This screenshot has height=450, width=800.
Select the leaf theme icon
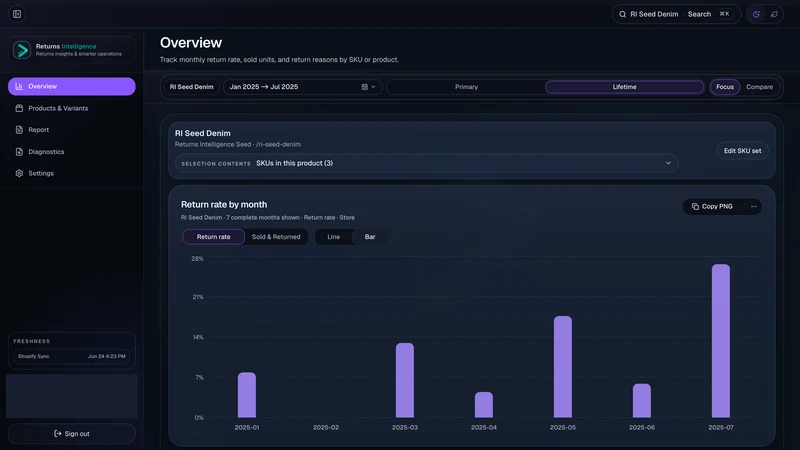[x=774, y=14]
